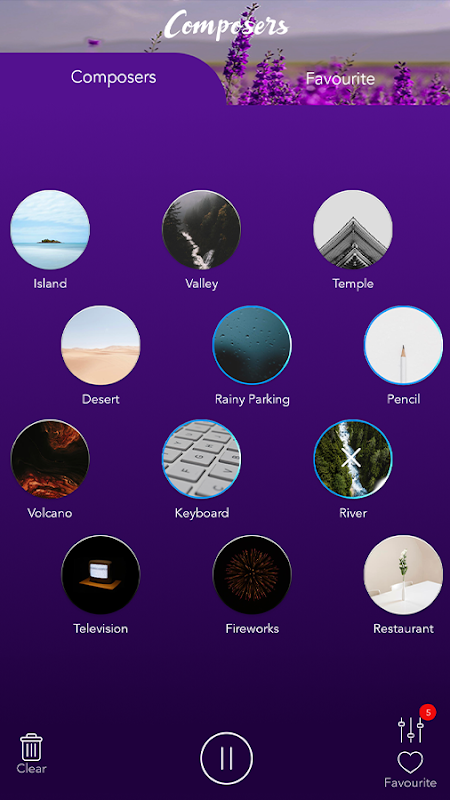Screen dimensions: 450x800
Task: Click the Clear text label
Action: click(31, 768)
